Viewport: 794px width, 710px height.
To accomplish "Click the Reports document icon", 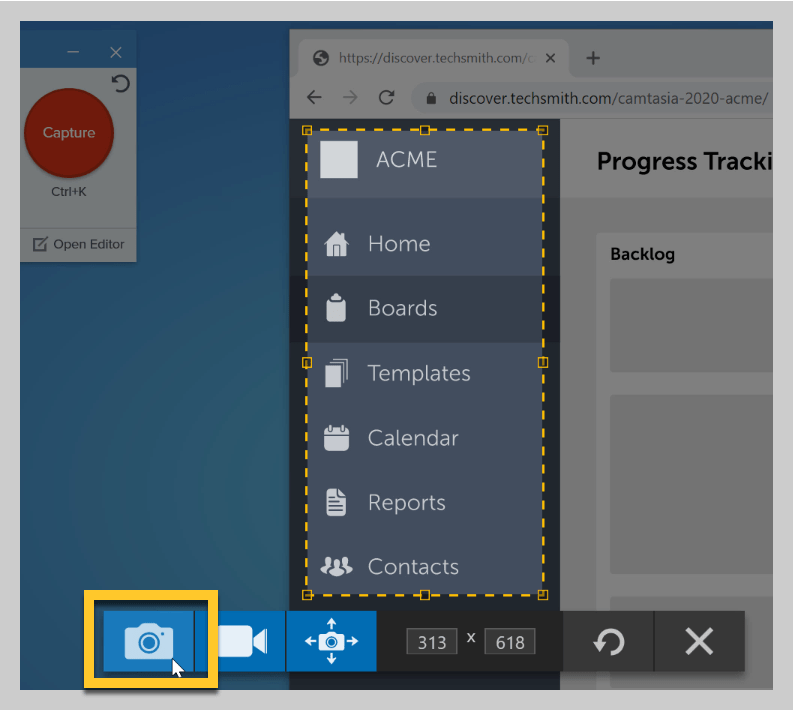I will click(x=336, y=502).
